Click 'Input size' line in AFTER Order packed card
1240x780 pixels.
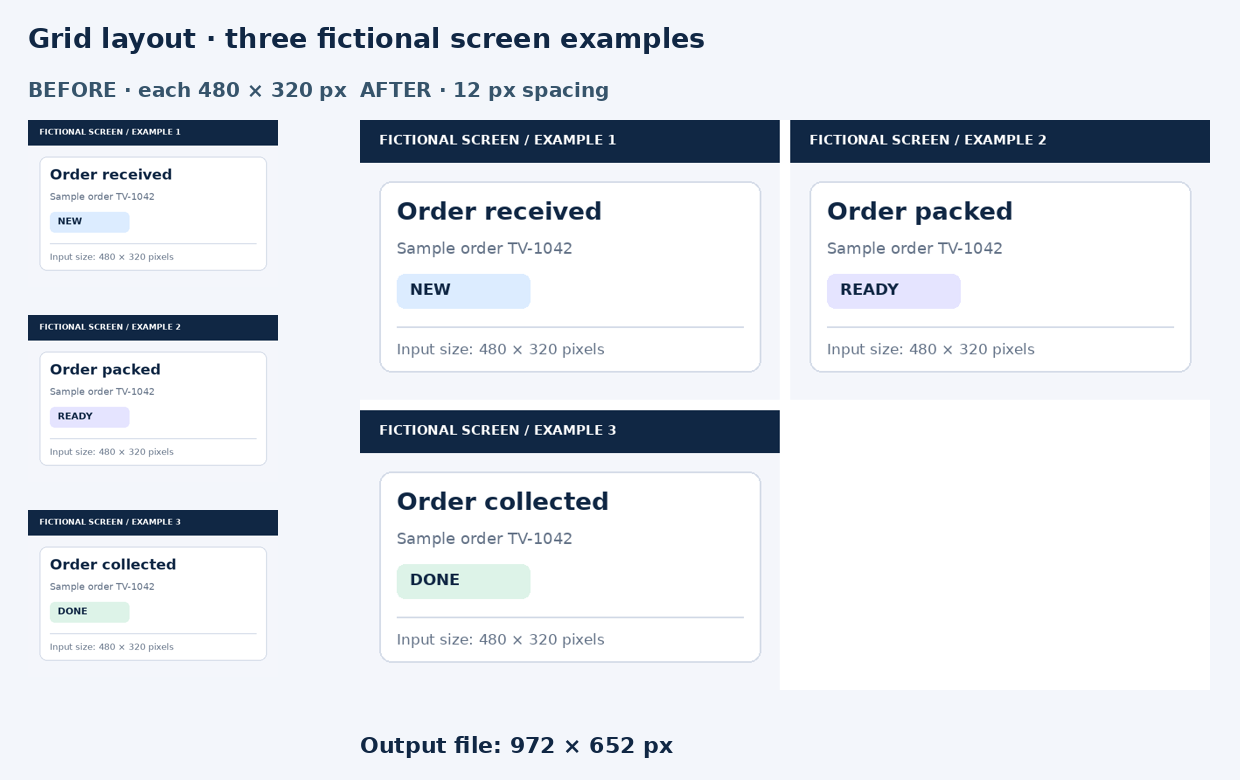pyautogui.click(x=930, y=350)
